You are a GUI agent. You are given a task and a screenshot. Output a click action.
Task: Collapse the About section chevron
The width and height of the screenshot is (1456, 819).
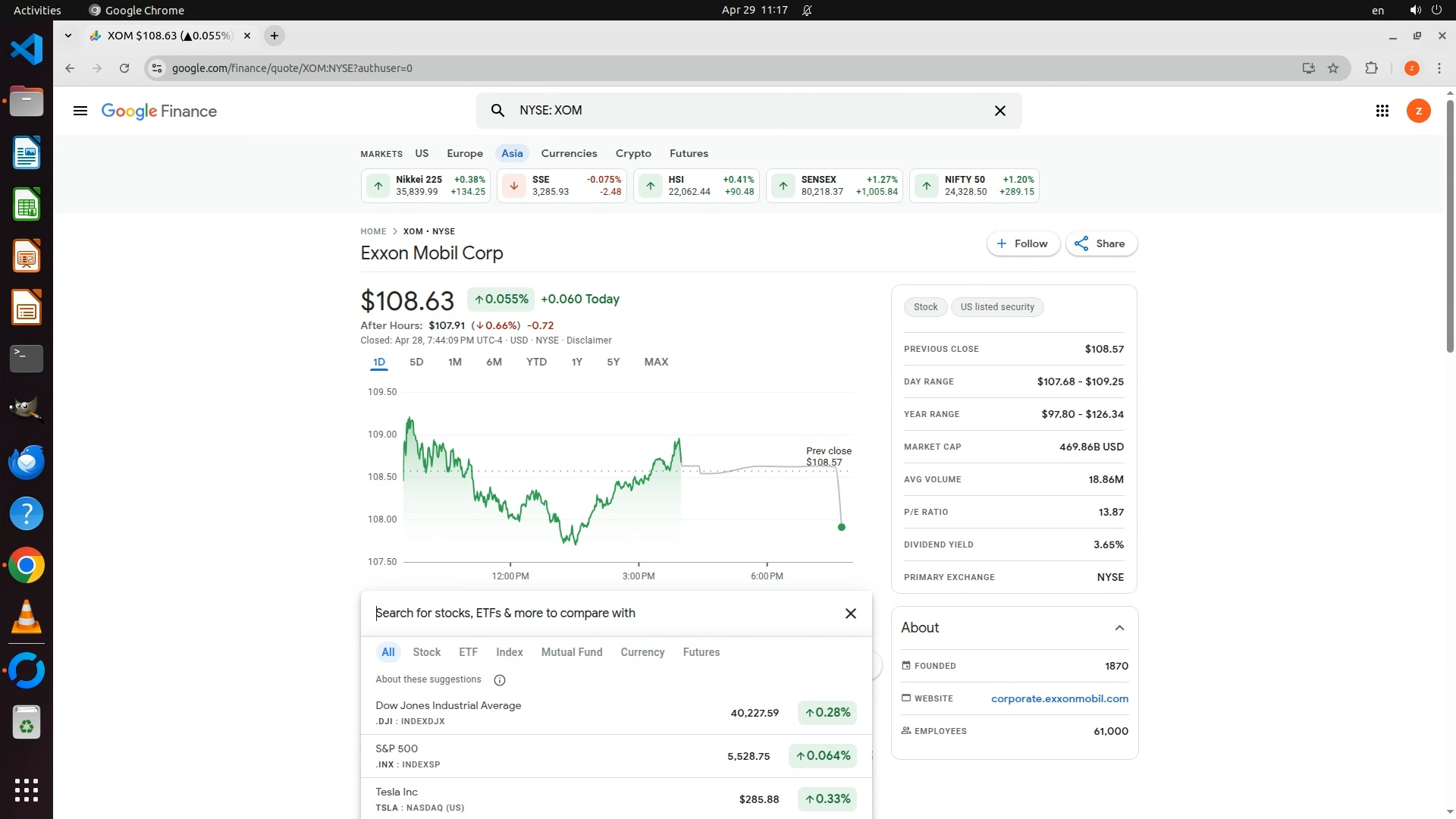pos(1119,628)
